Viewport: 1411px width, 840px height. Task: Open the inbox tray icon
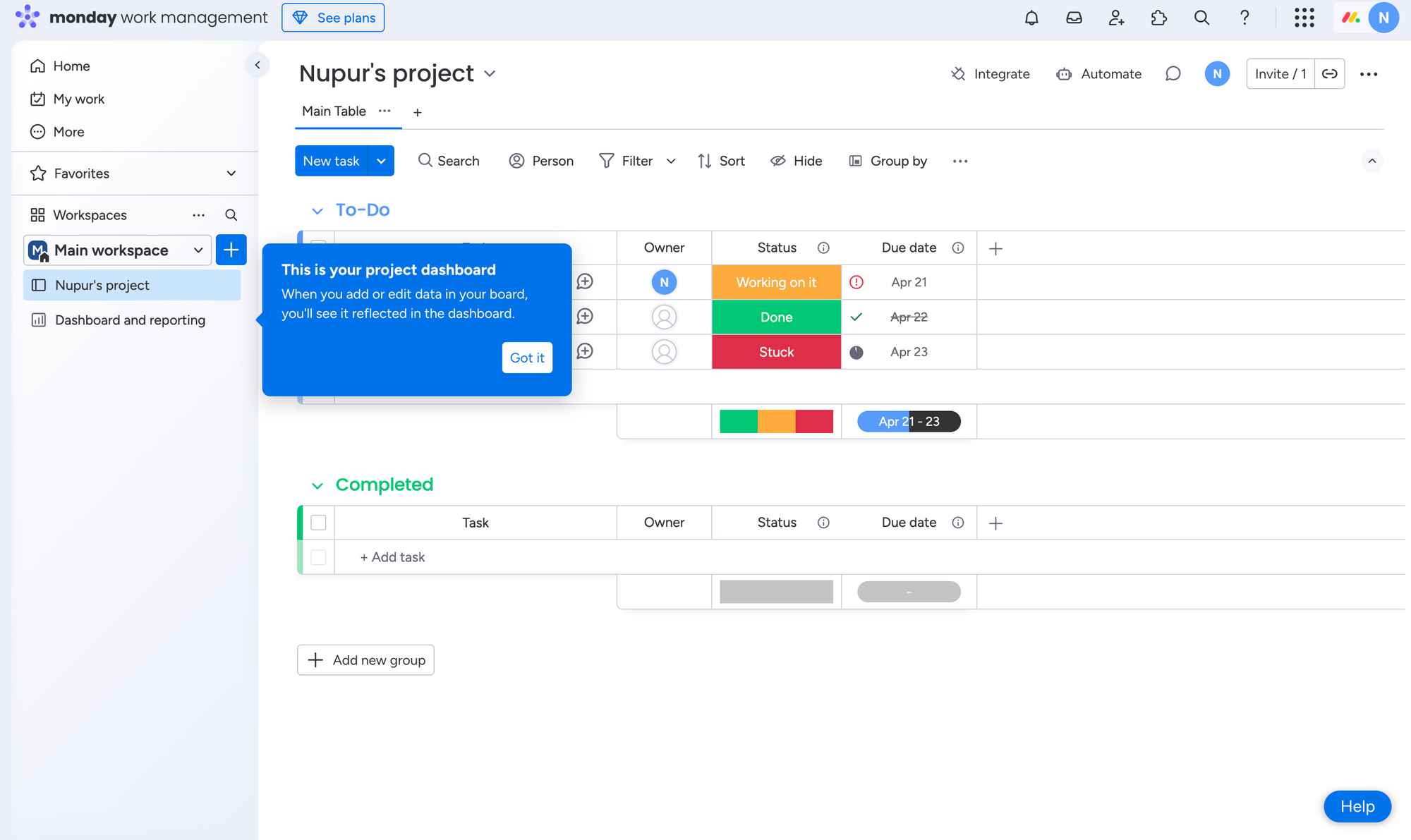click(x=1074, y=18)
